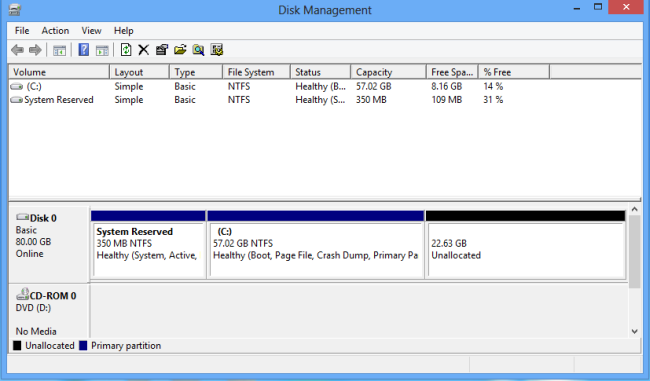Image resolution: width=650 pixels, height=381 pixels.
Task: Click the drive icon beside System Reserved volume
Action: click(x=17, y=100)
